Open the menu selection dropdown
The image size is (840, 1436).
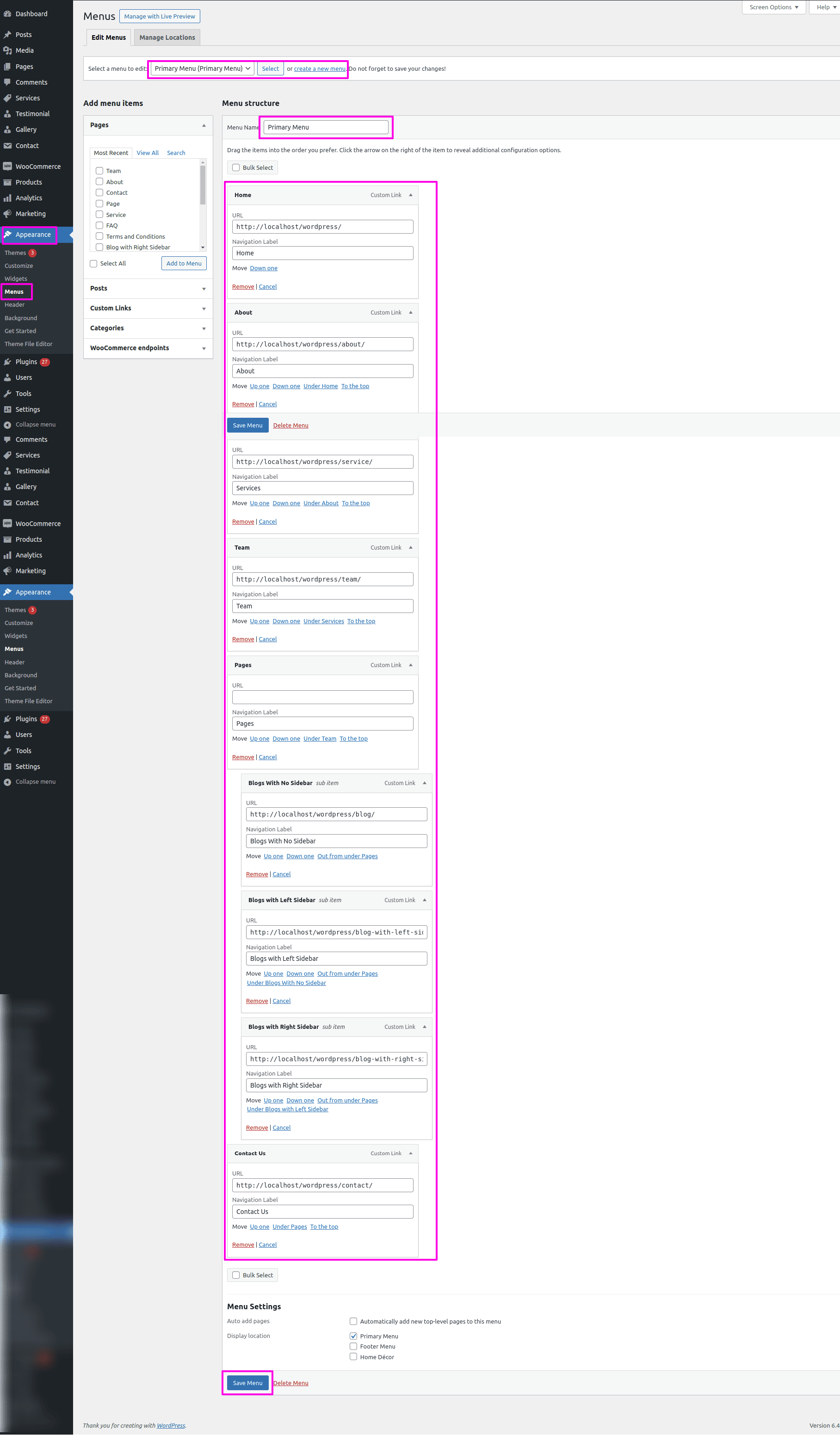coord(202,68)
